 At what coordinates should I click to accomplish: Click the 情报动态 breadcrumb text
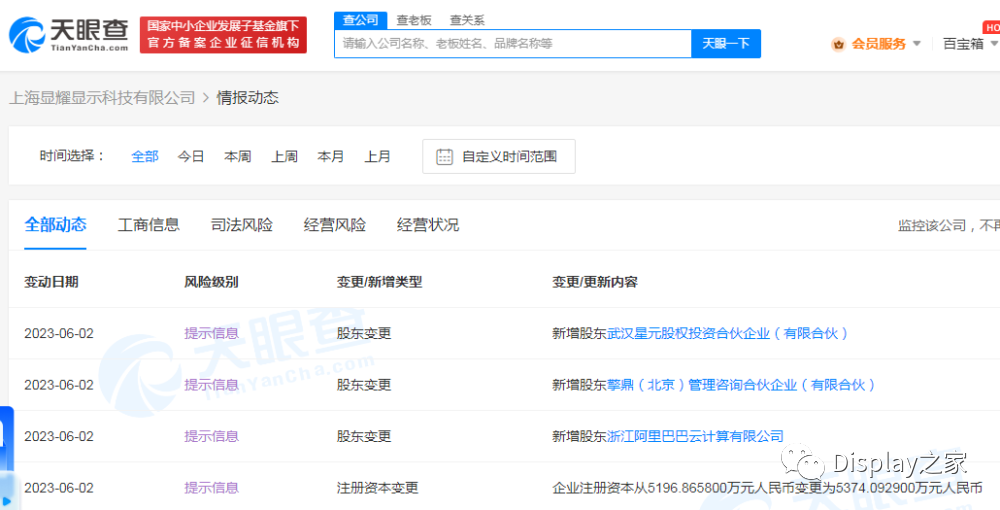[247, 98]
